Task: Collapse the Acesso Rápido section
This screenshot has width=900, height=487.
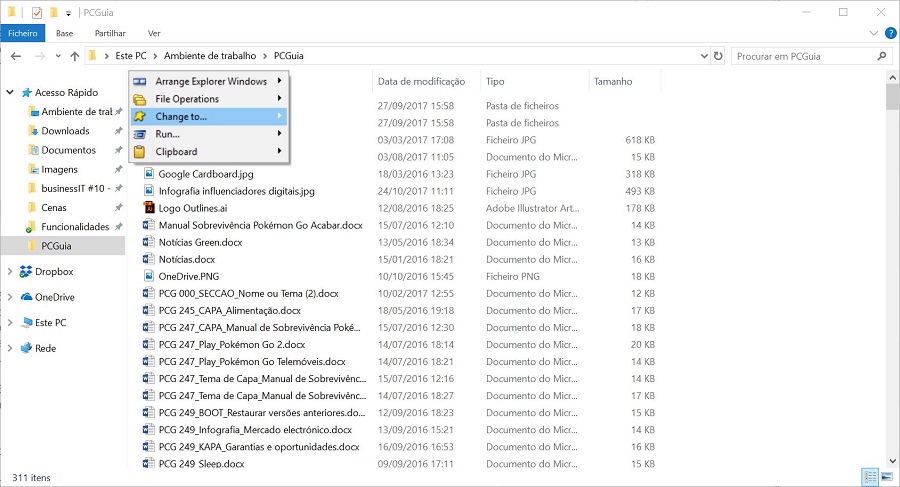Action: (10, 92)
